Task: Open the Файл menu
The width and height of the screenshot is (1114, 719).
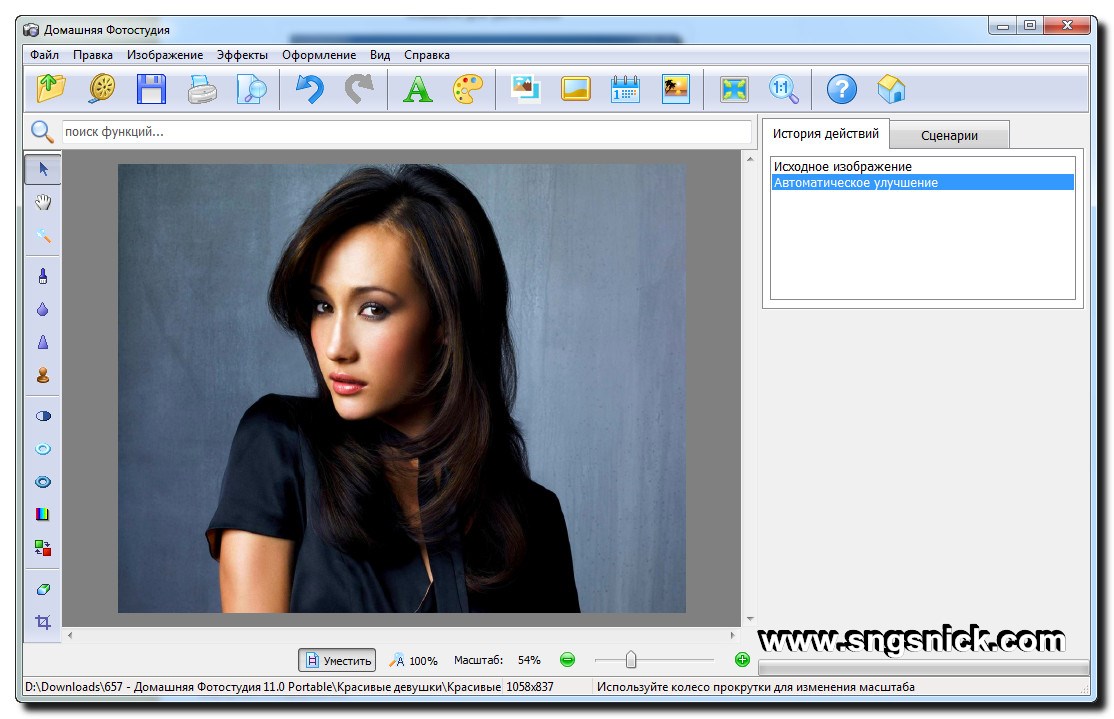Action: point(44,55)
